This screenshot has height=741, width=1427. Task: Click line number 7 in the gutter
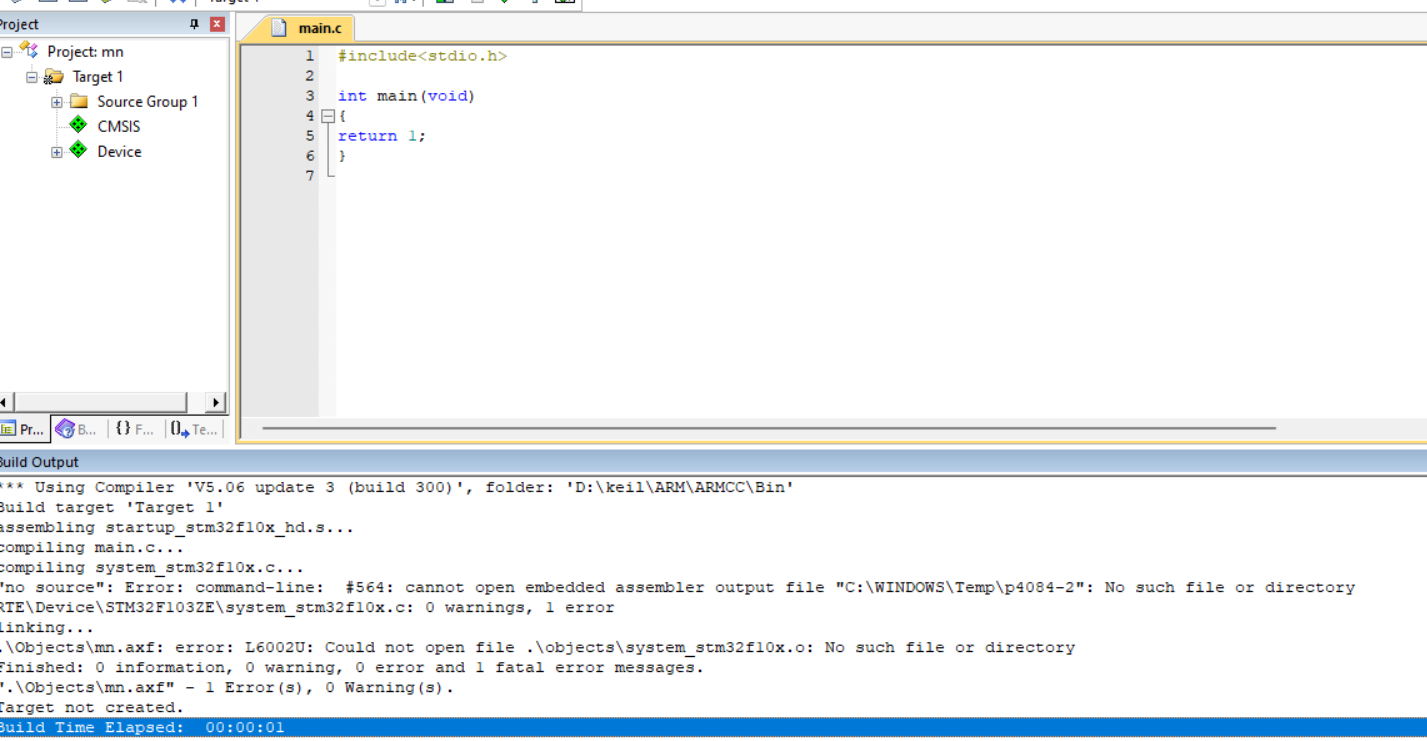[x=310, y=176]
